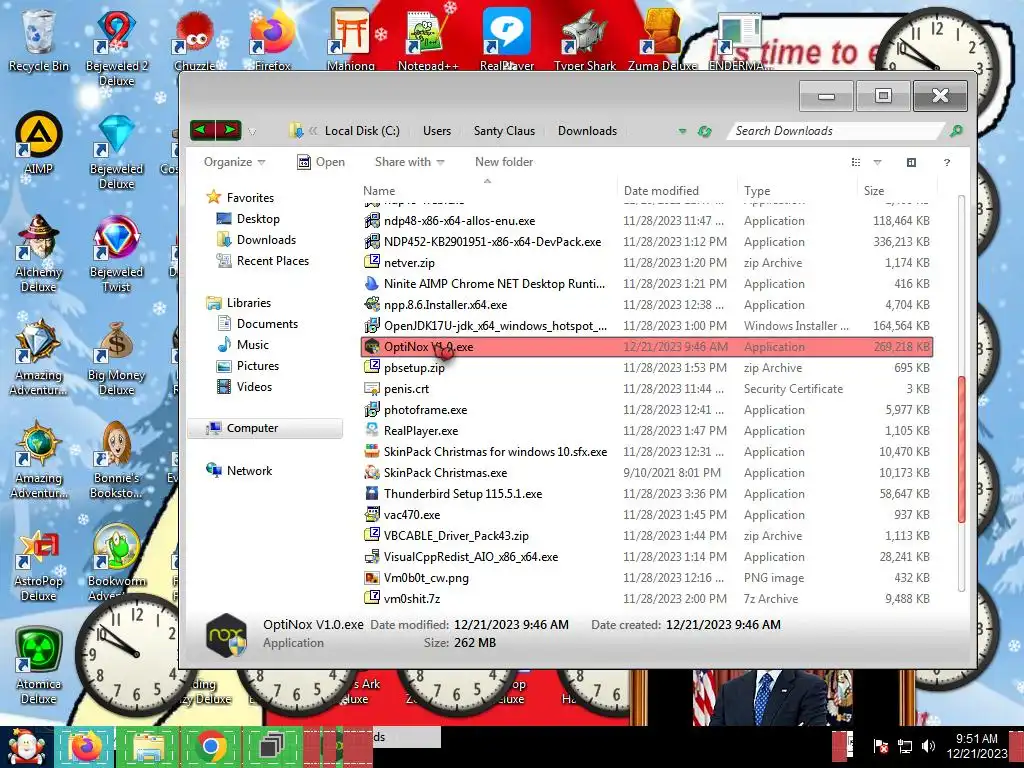Viewport: 1024px width, 768px height.
Task: Open Firefox from the taskbar
Action: (86, 747)
